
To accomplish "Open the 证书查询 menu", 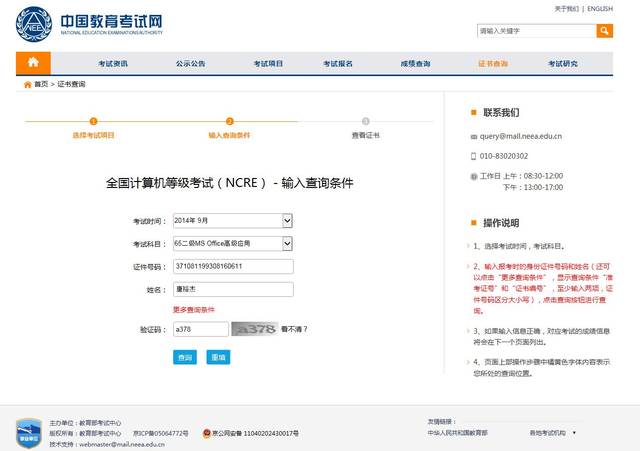I will 493,64.
